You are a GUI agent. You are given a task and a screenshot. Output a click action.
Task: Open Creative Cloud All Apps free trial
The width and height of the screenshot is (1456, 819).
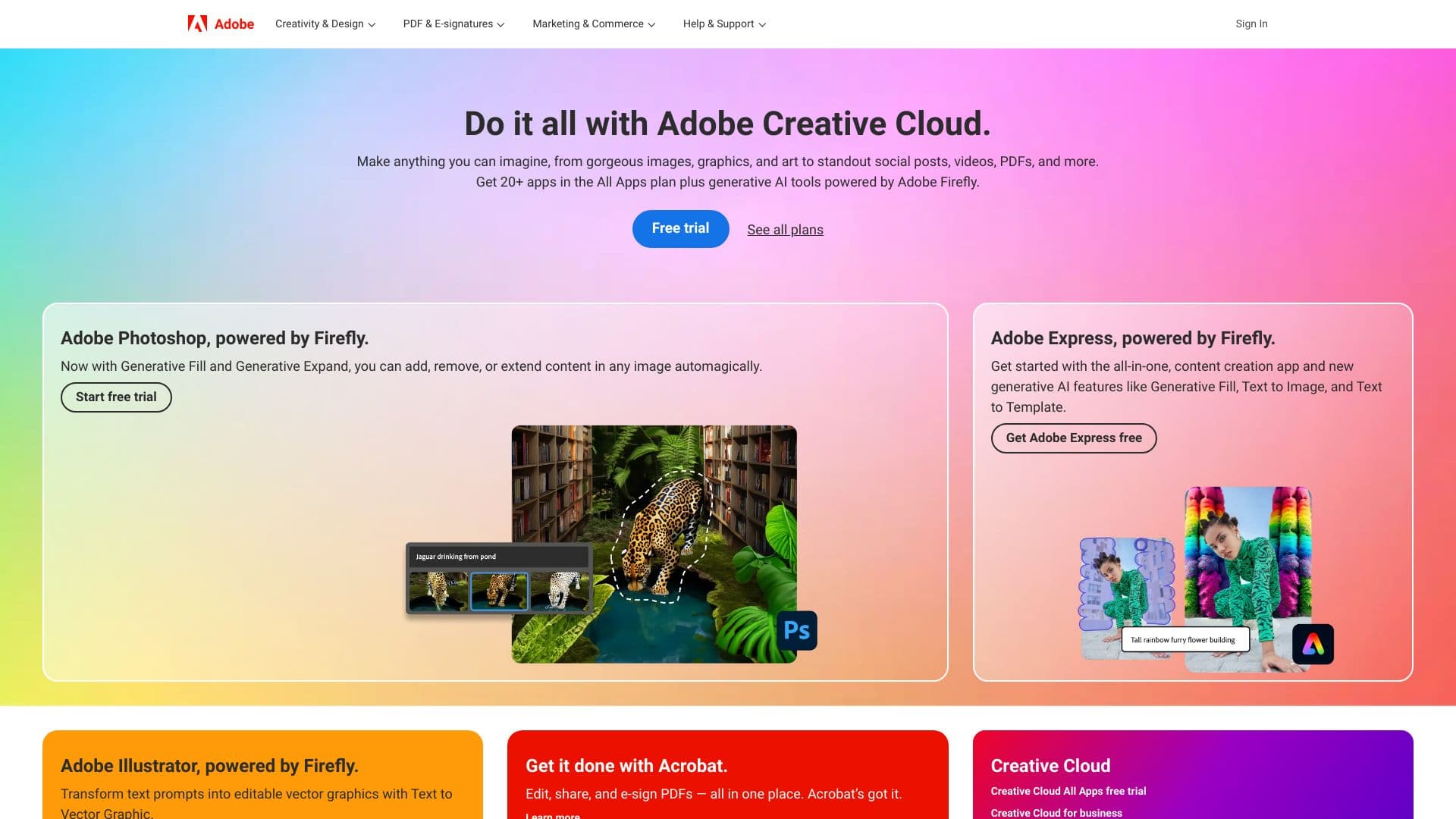pyautogui.click(x=1068, y=791)
